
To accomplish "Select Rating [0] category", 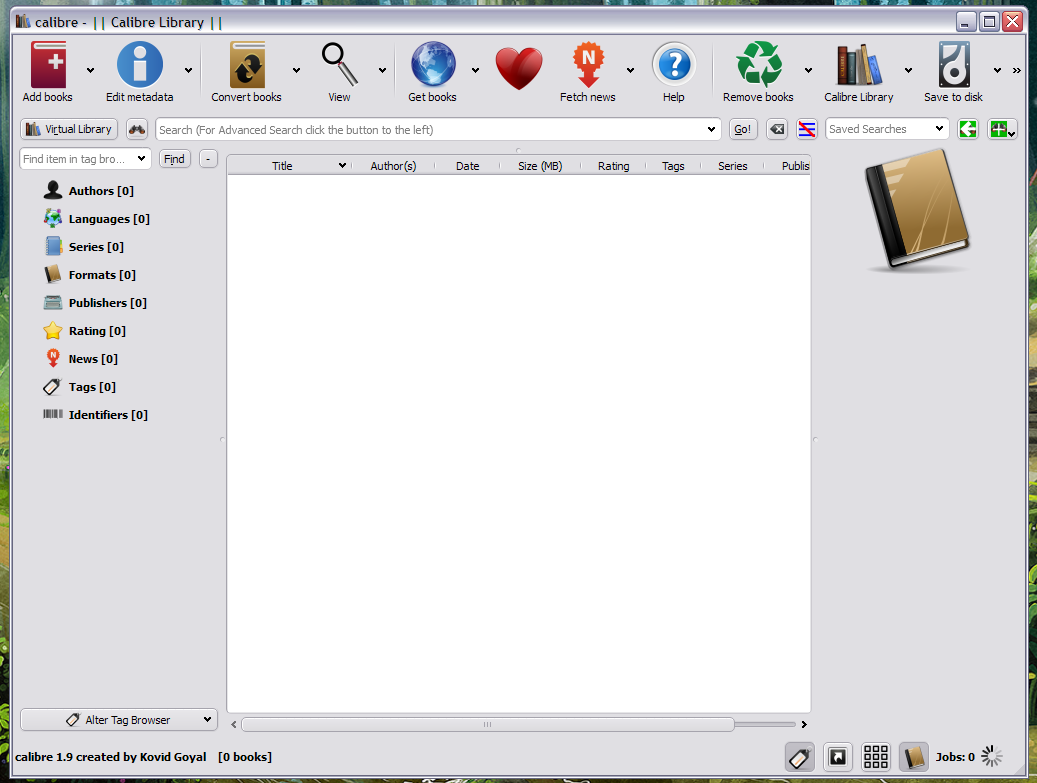I will point(97,331).
